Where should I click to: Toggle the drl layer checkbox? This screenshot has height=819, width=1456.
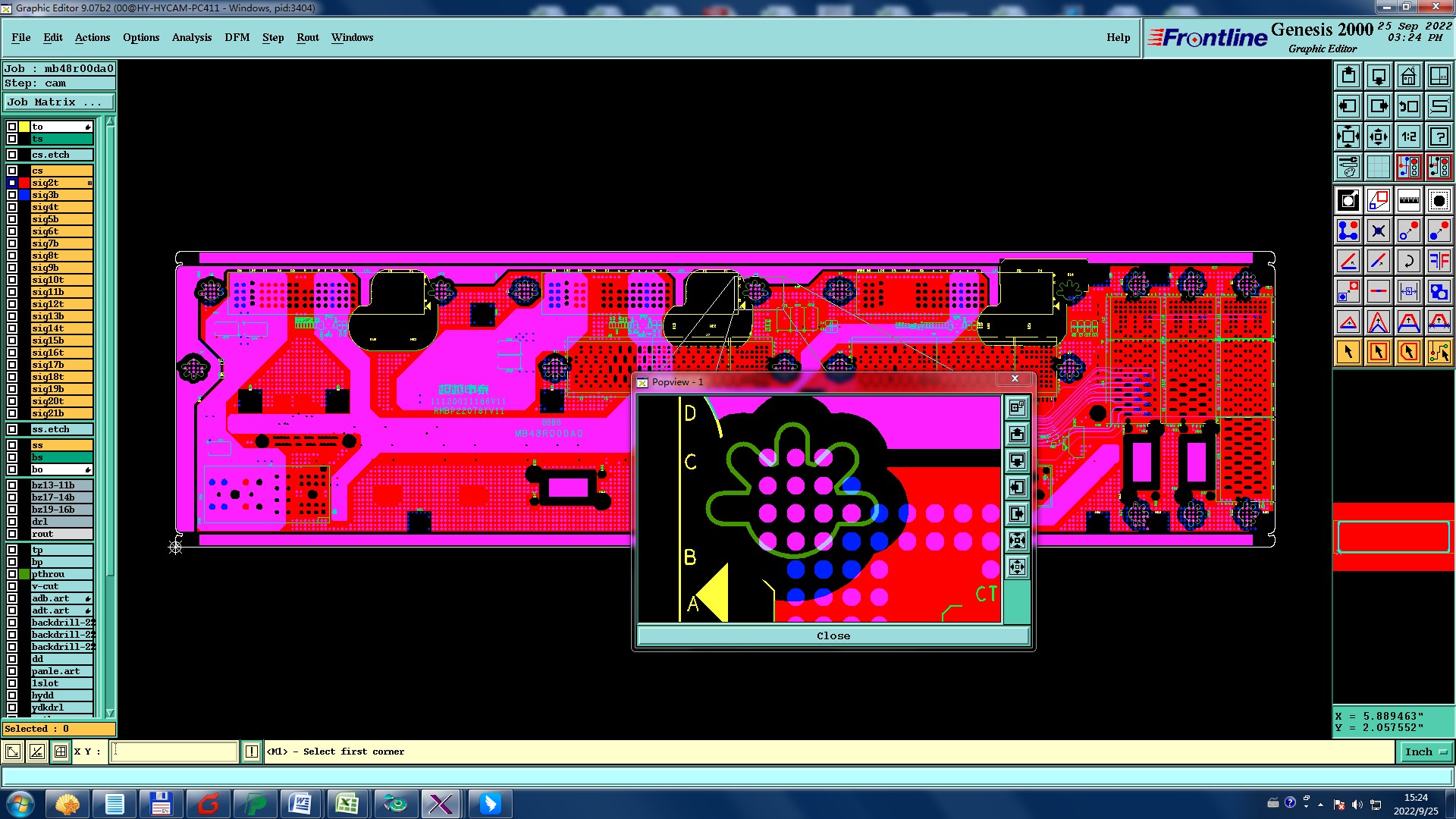(12, 522)
